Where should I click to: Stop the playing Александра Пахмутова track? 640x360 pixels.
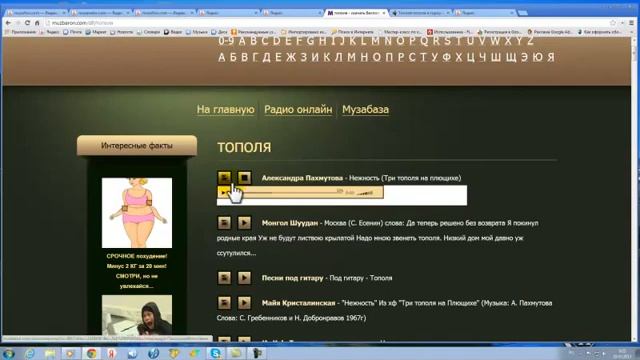pos(244,178)
